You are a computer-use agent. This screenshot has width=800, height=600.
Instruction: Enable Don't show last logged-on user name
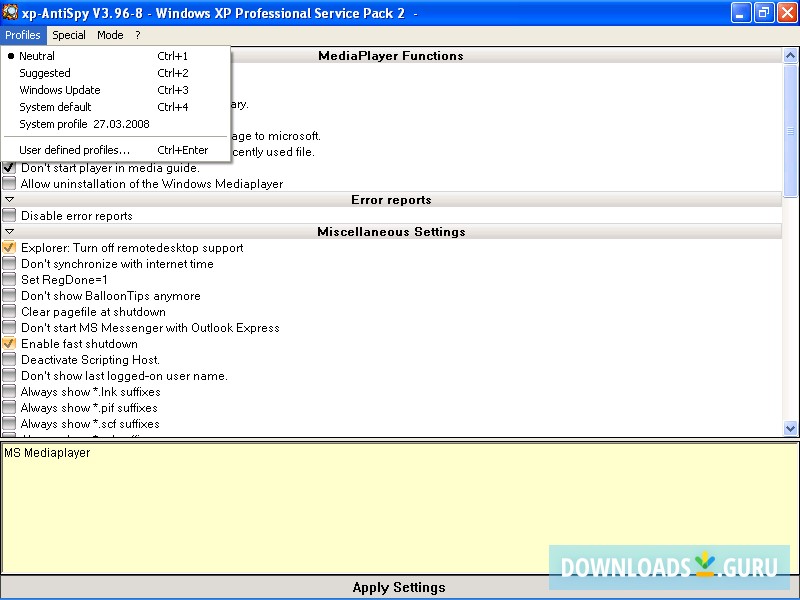(9, 376)
